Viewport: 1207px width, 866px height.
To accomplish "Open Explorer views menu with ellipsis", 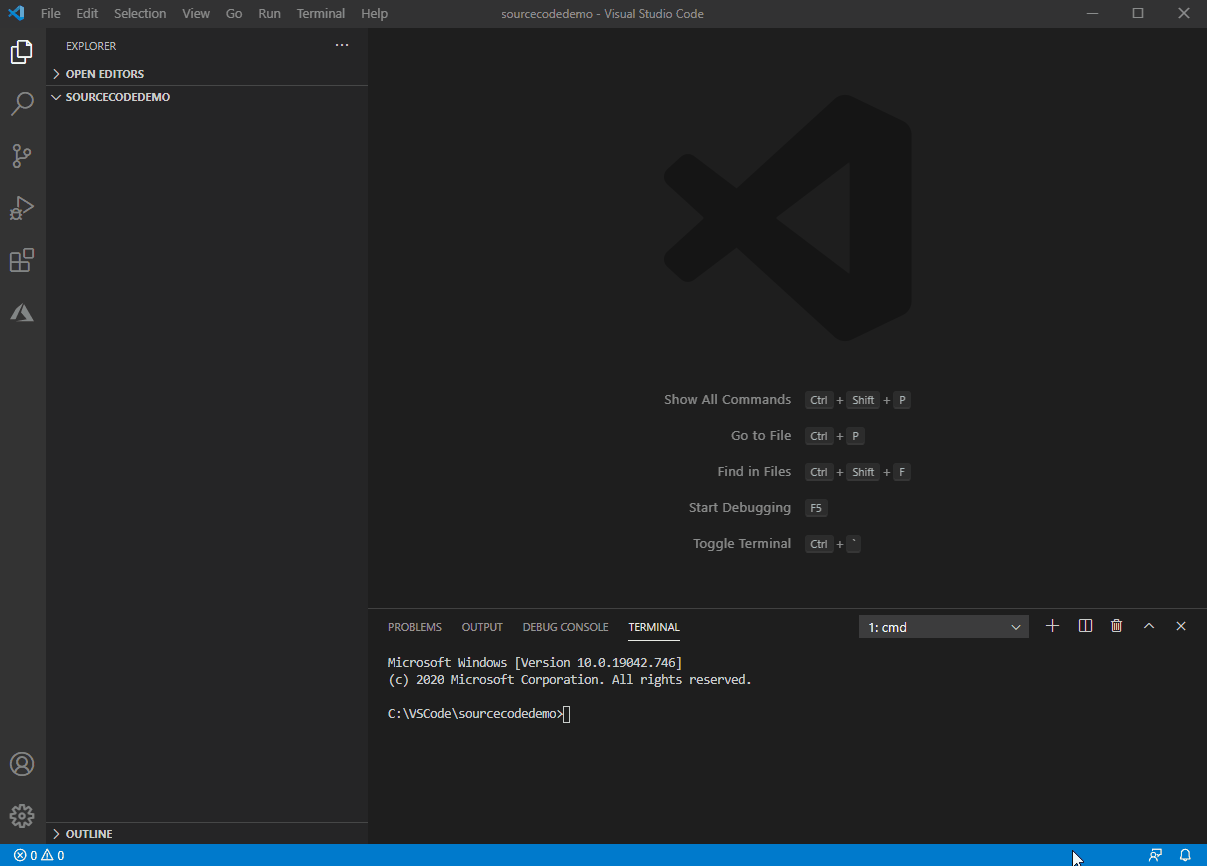I will point(342,45).
